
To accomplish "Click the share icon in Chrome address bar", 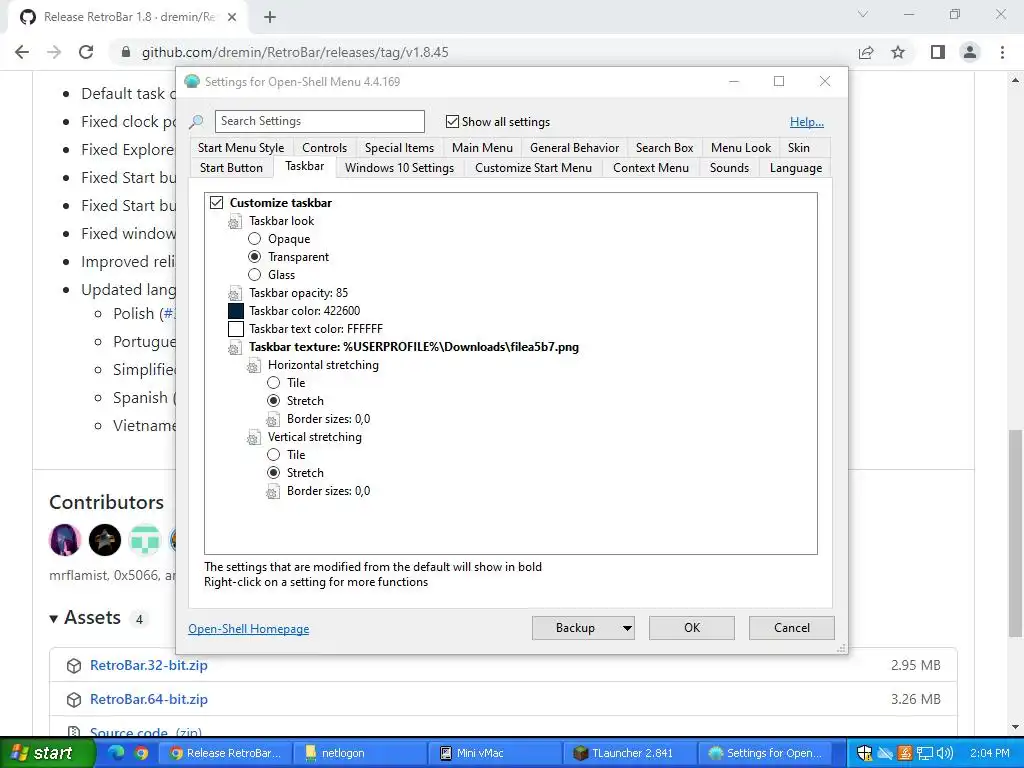I will [x=866, y=52].
